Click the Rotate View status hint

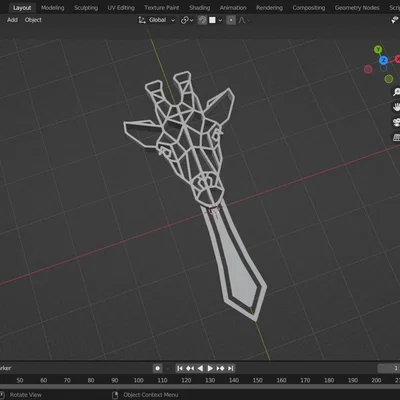point(26,395)
